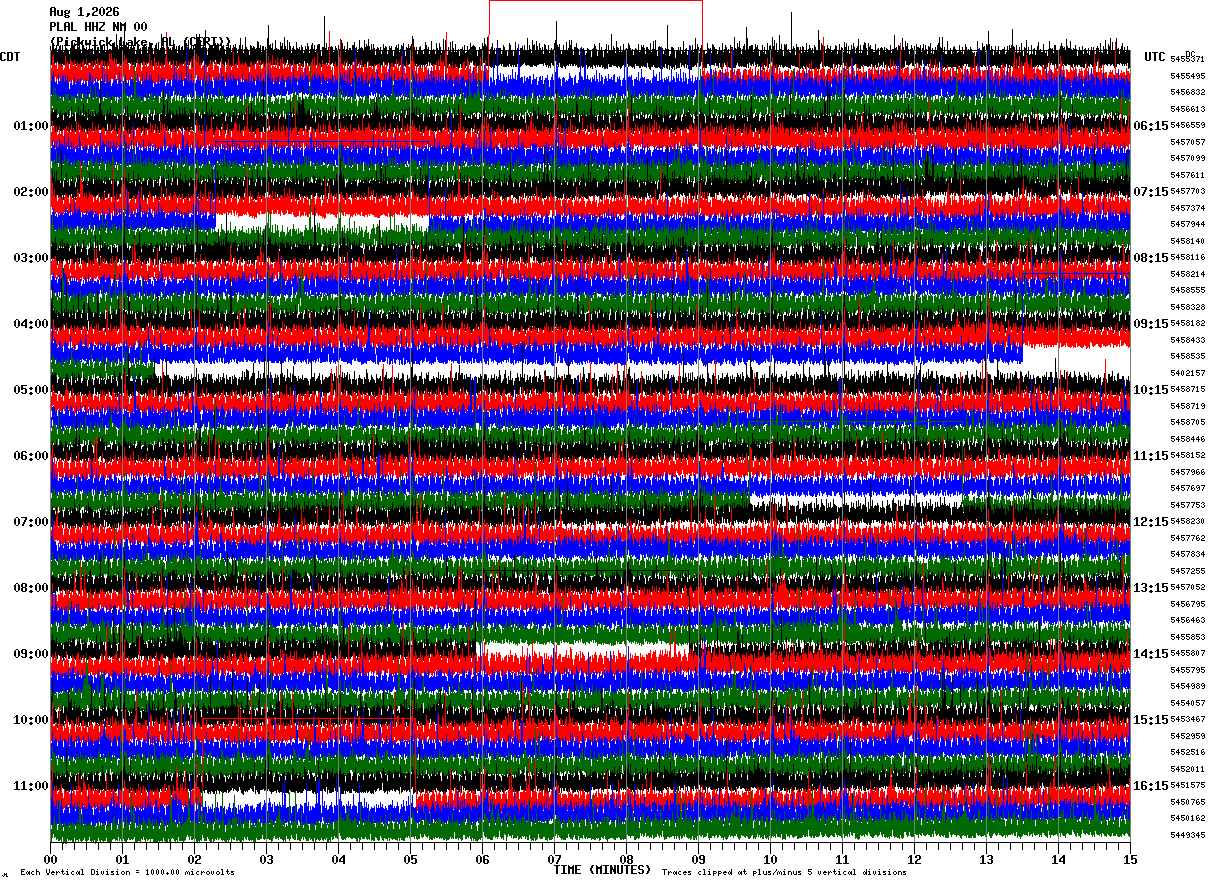Click the DC offset value 5456613
The width and height of the screenshot is (1210, 886).
coord(1188,109)
